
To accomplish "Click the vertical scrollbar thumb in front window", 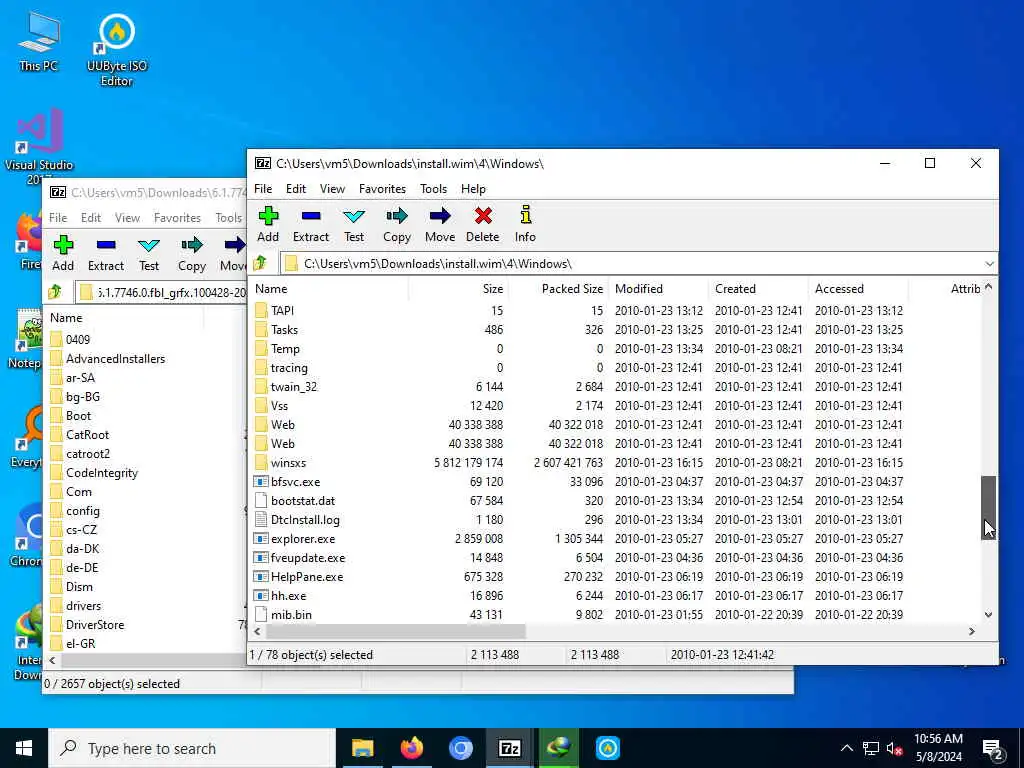I will (x=989, y=507).
